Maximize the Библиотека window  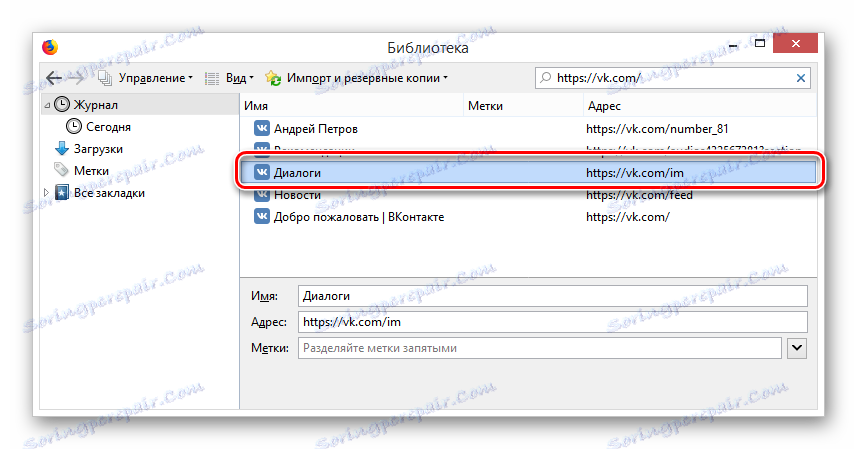coord(760,43)
